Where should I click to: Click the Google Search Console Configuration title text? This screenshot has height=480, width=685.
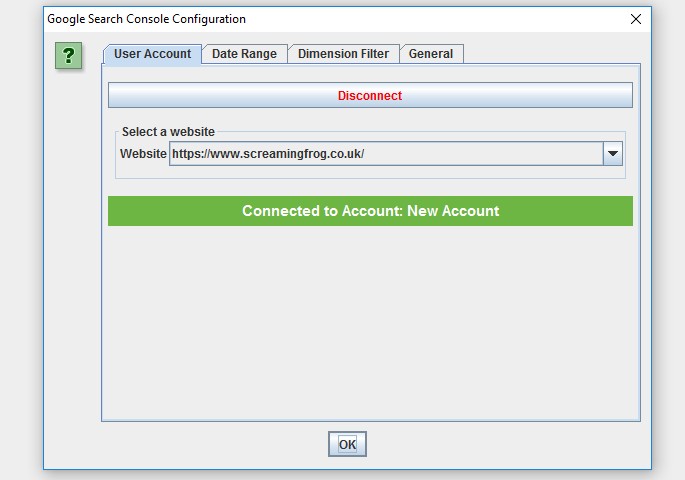(x=146, y=19)
